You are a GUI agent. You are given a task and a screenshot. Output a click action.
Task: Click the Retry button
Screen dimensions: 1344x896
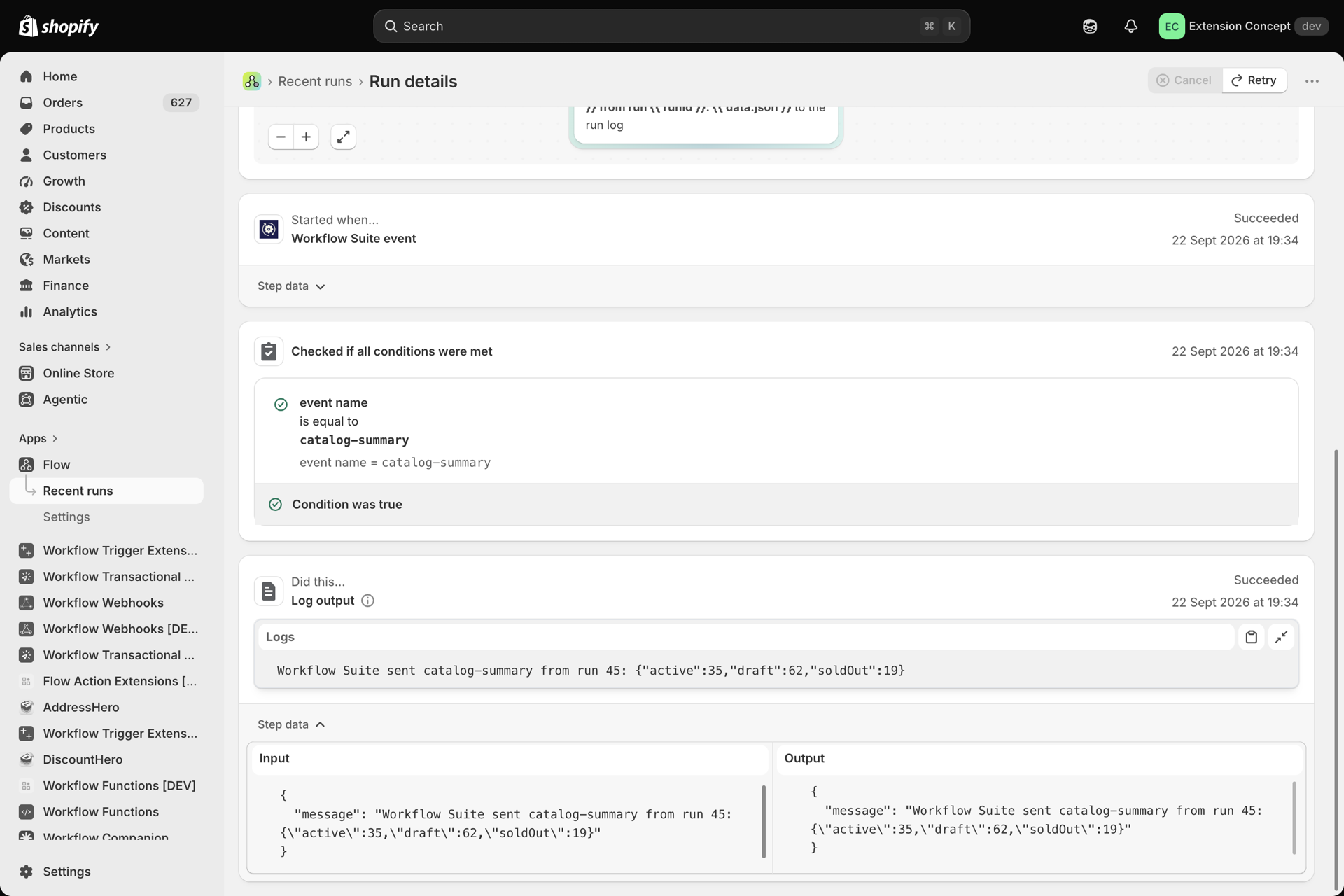(x=1254, y=80)
